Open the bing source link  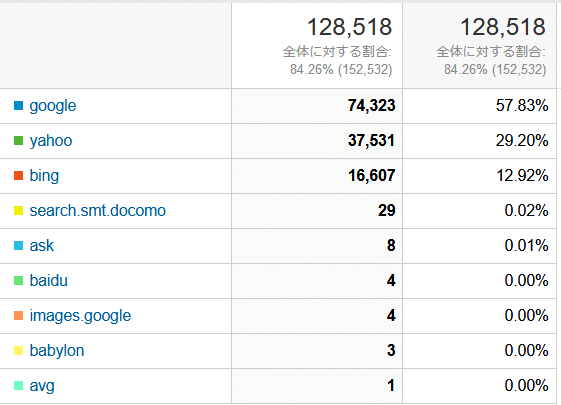click(44, 176)
